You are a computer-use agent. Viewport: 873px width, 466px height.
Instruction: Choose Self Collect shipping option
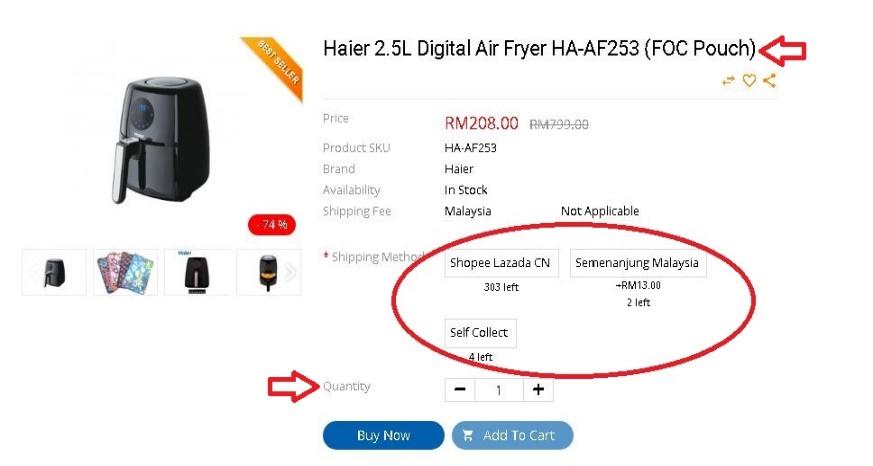click(x=480, y=333)
